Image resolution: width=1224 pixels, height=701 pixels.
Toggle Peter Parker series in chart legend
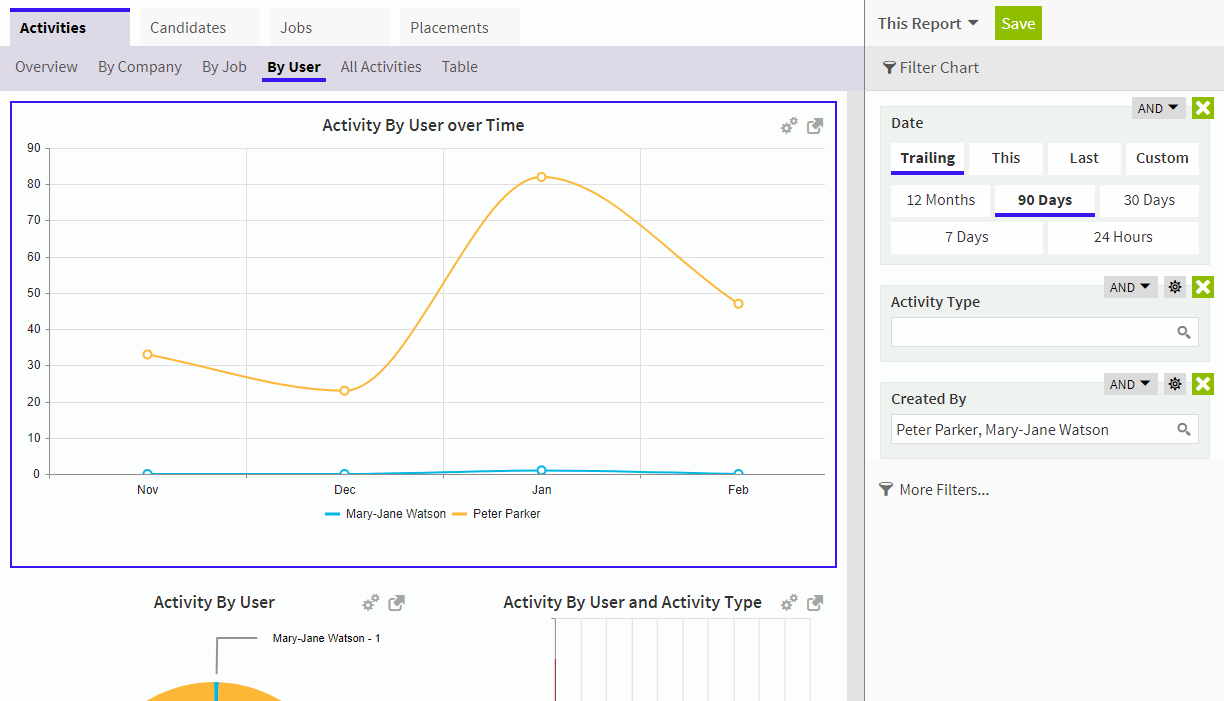point(496,514)
